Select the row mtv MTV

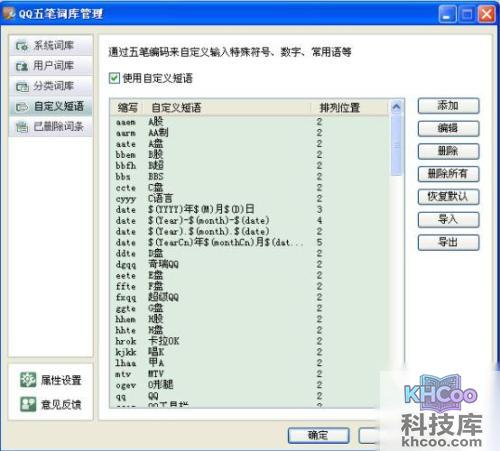tap(250, 374)
